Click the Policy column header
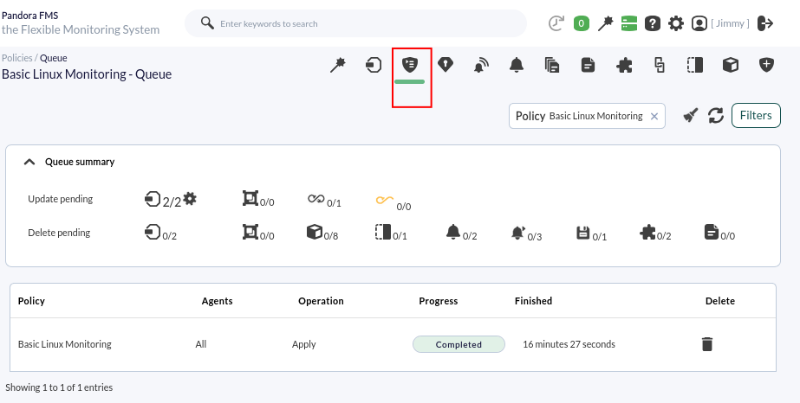 [x=32, y=301]
